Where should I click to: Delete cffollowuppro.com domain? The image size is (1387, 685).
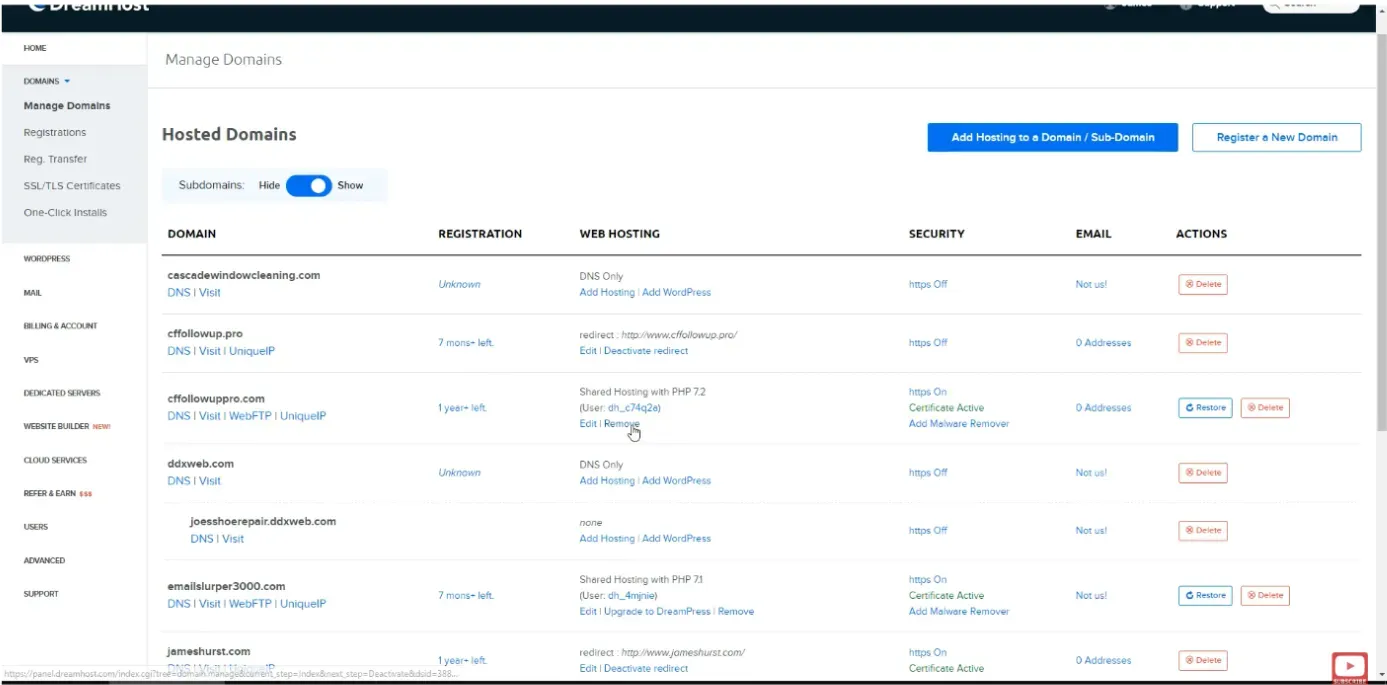tap(1265, 408)
